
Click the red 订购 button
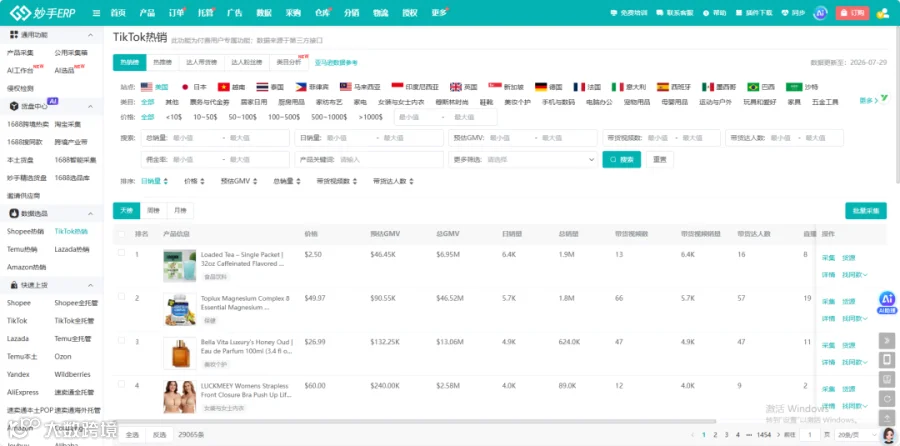click(852, 13)
